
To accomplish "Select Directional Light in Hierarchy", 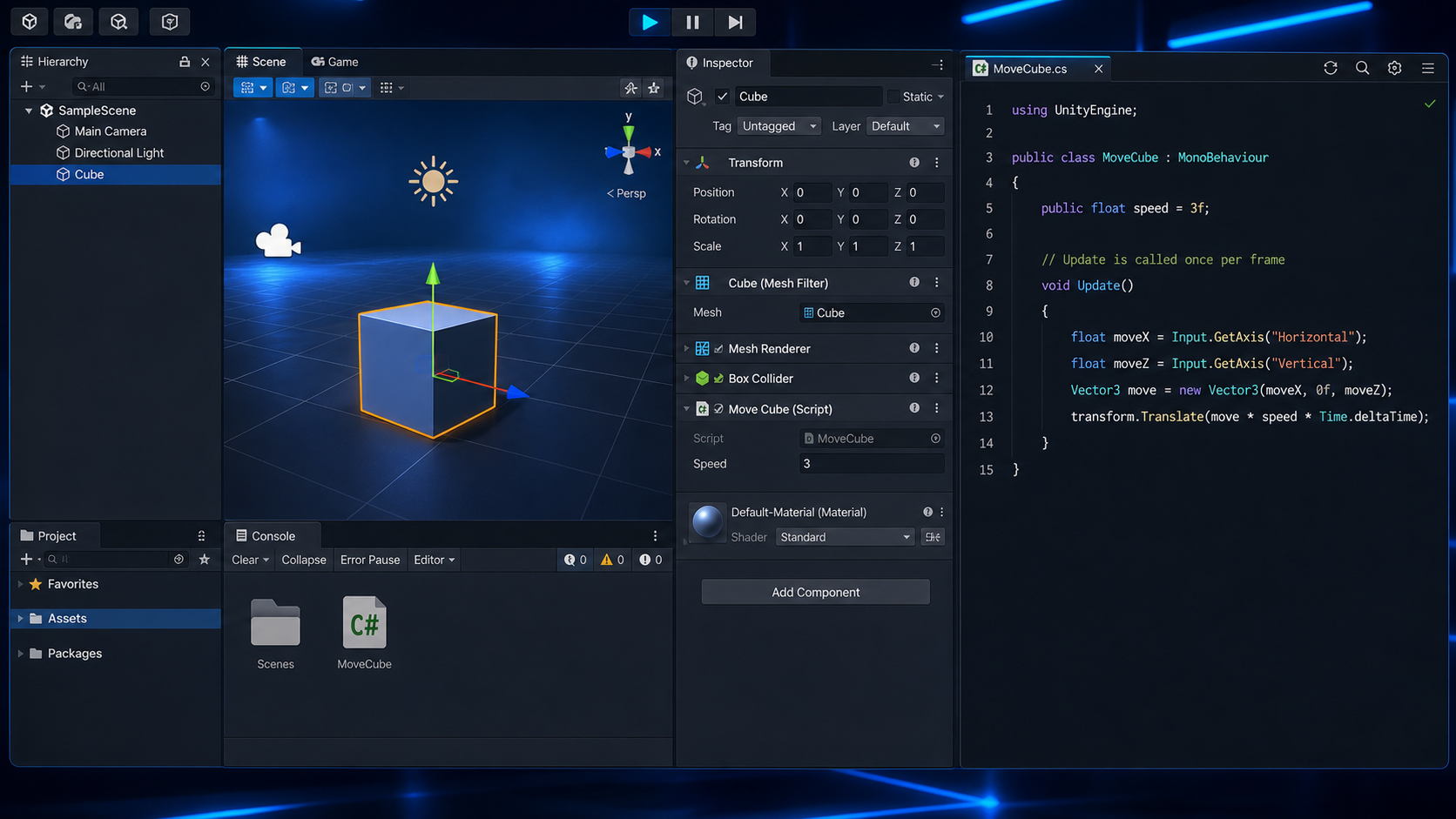I will [x=118, y=152].
